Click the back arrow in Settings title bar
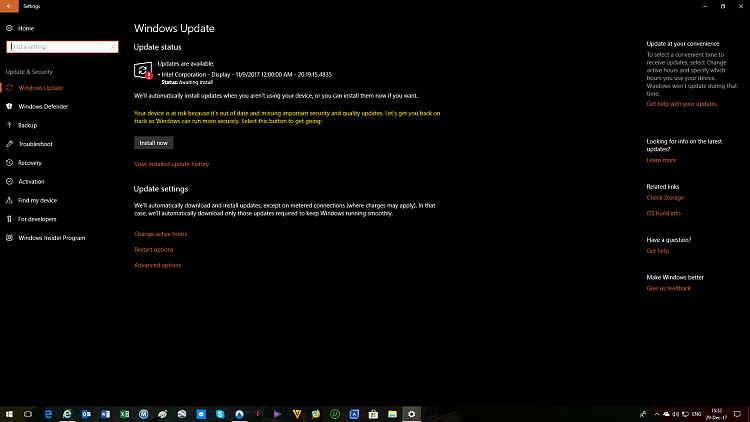Screen dimensions: 750x422 [9, 6]
